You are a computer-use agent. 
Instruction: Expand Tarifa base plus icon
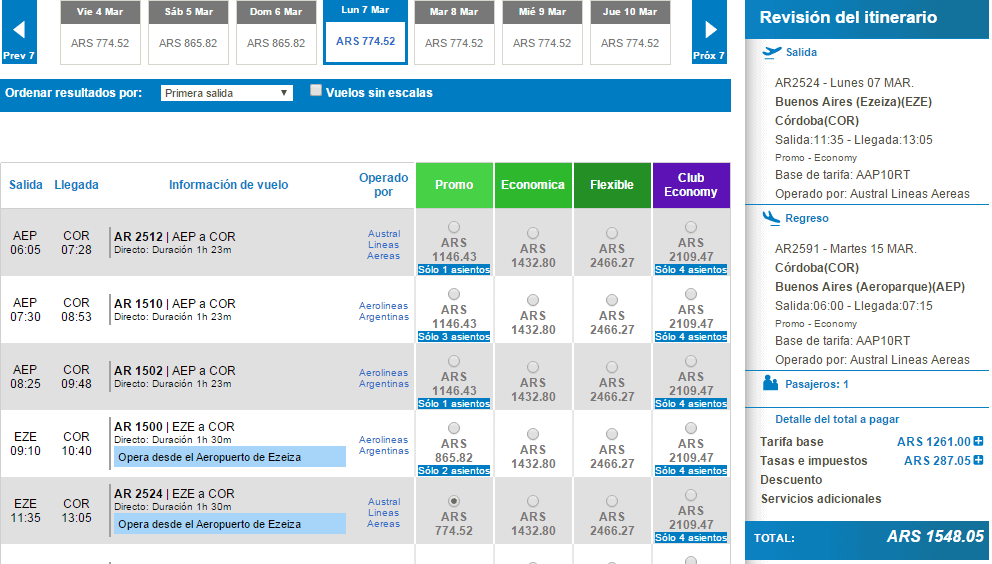click(x=978, y=441)
